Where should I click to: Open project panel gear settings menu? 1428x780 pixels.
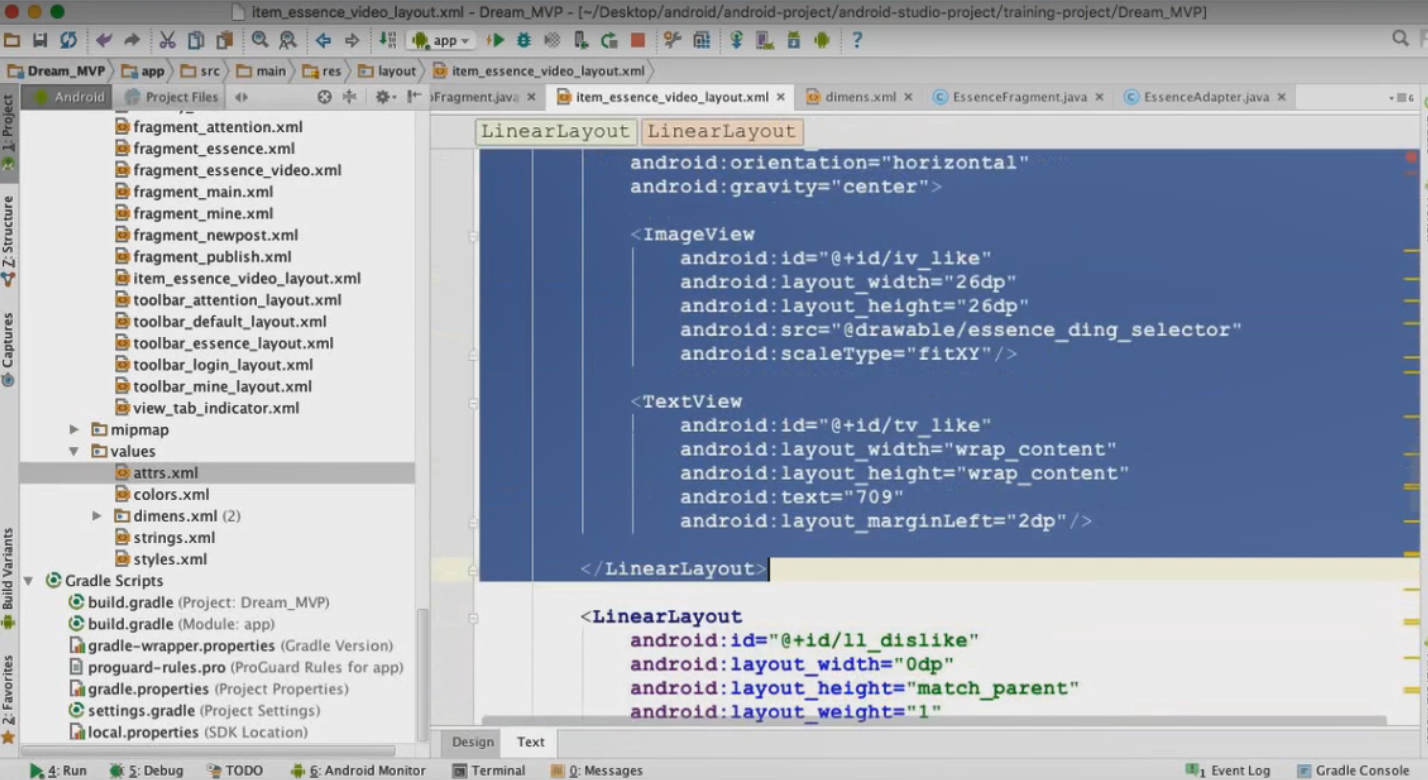click(x=384, y=97)
